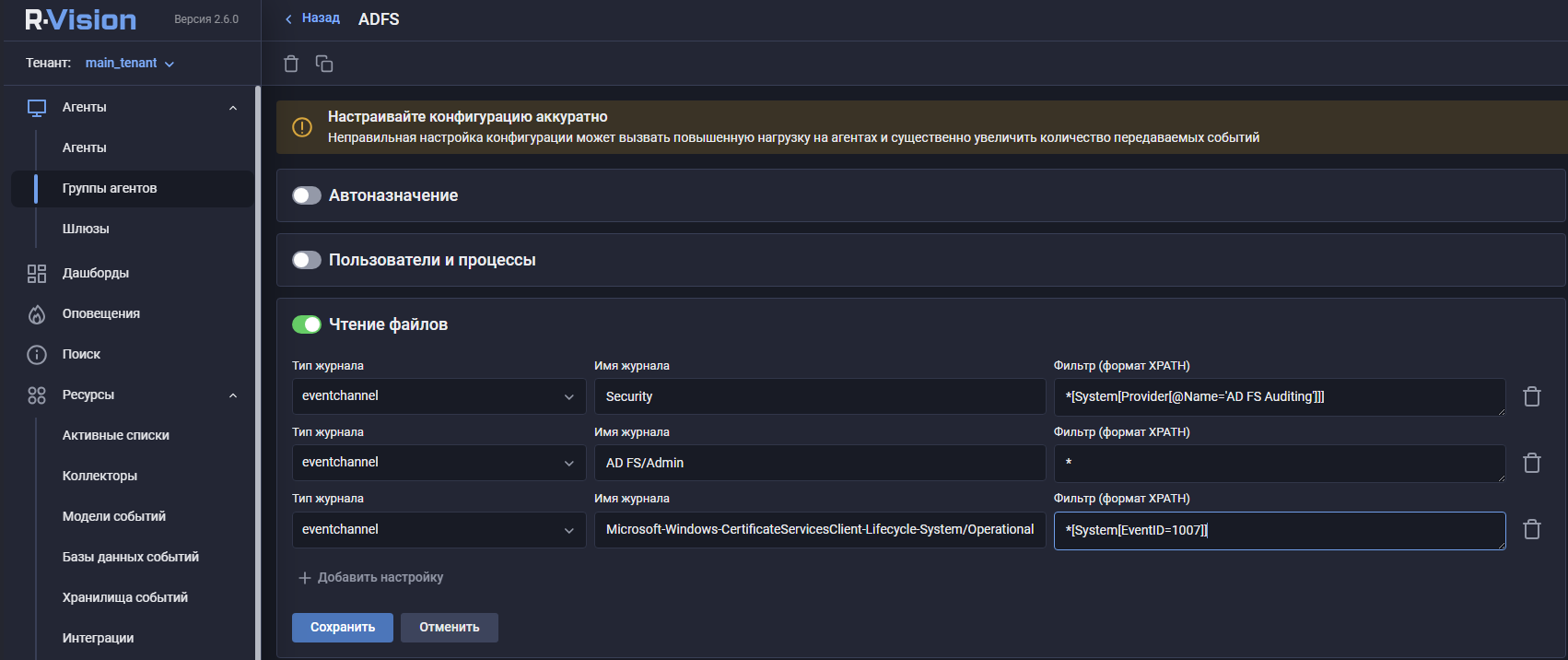Click Добавить настройку link
This screenshot has width=1568, height=660.
[380, 578]
